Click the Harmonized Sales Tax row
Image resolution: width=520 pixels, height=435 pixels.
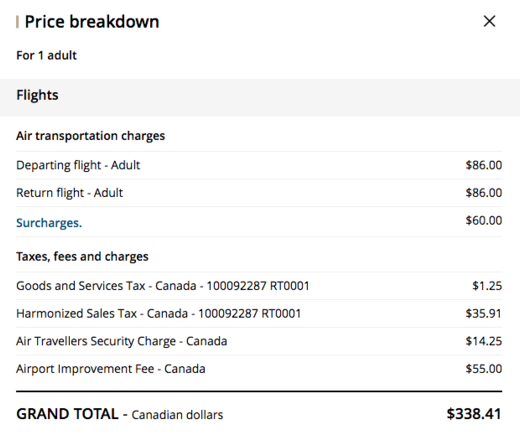pyautogui.click(x=259, y=313)
